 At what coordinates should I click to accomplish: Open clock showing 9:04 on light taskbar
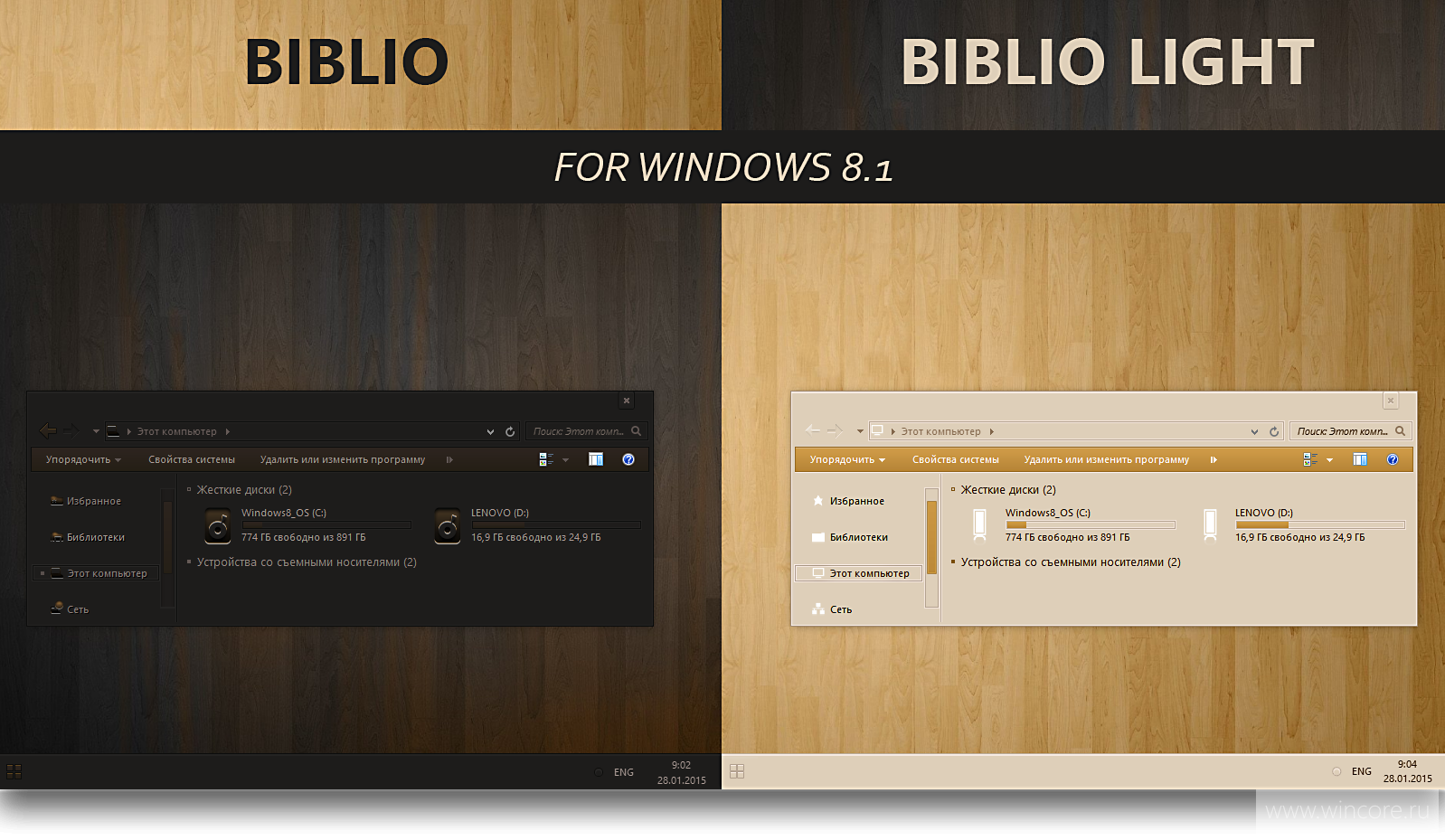(1408, 771)
